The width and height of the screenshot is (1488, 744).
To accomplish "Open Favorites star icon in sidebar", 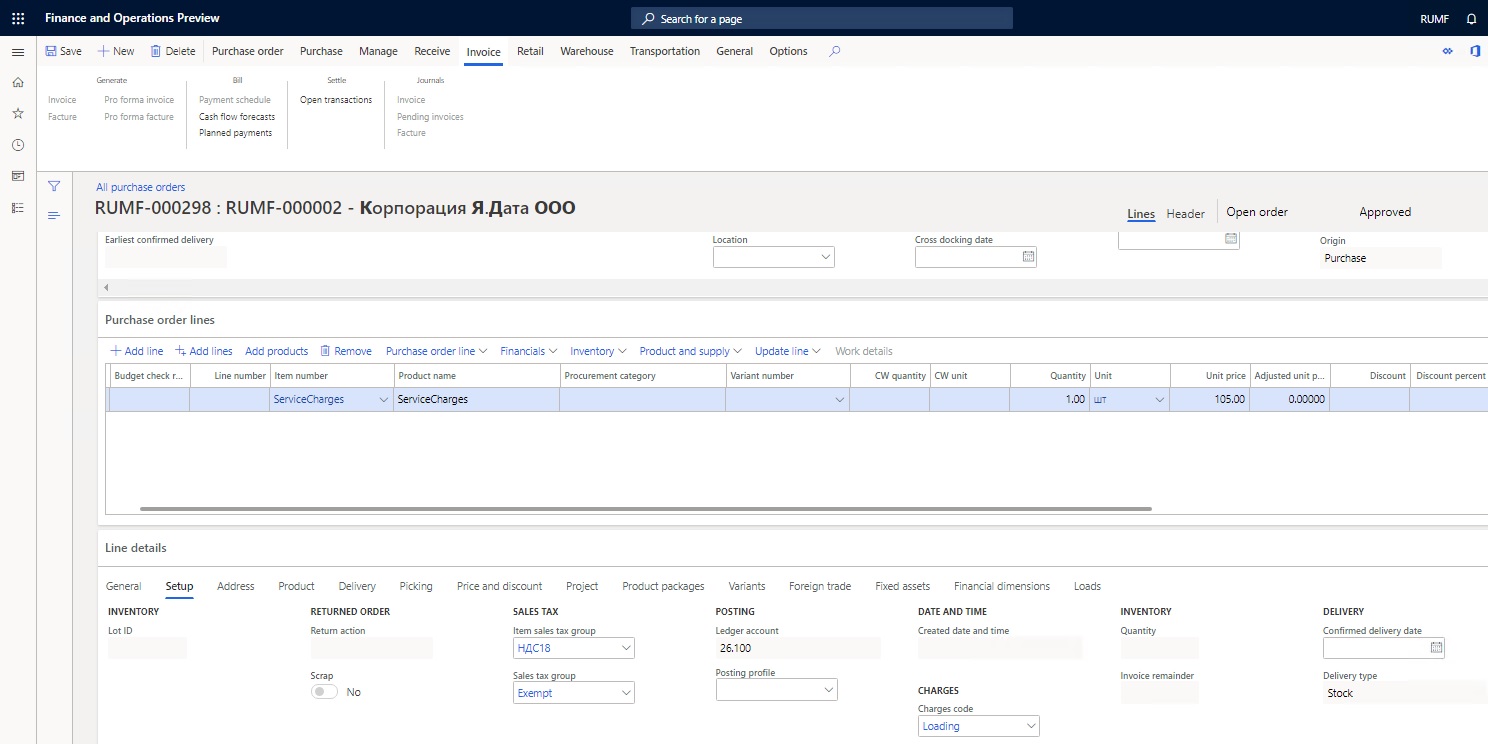I will (x=18, y=114).
